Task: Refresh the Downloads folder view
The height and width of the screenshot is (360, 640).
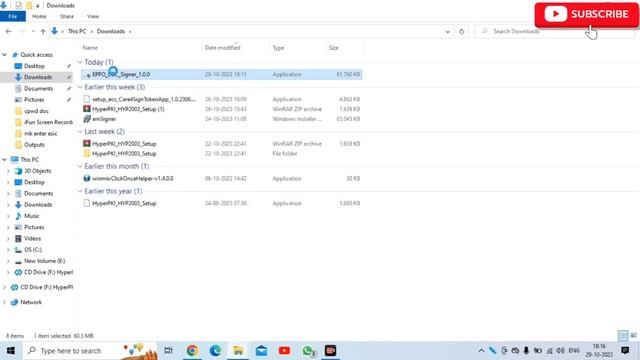Action: 461,31
